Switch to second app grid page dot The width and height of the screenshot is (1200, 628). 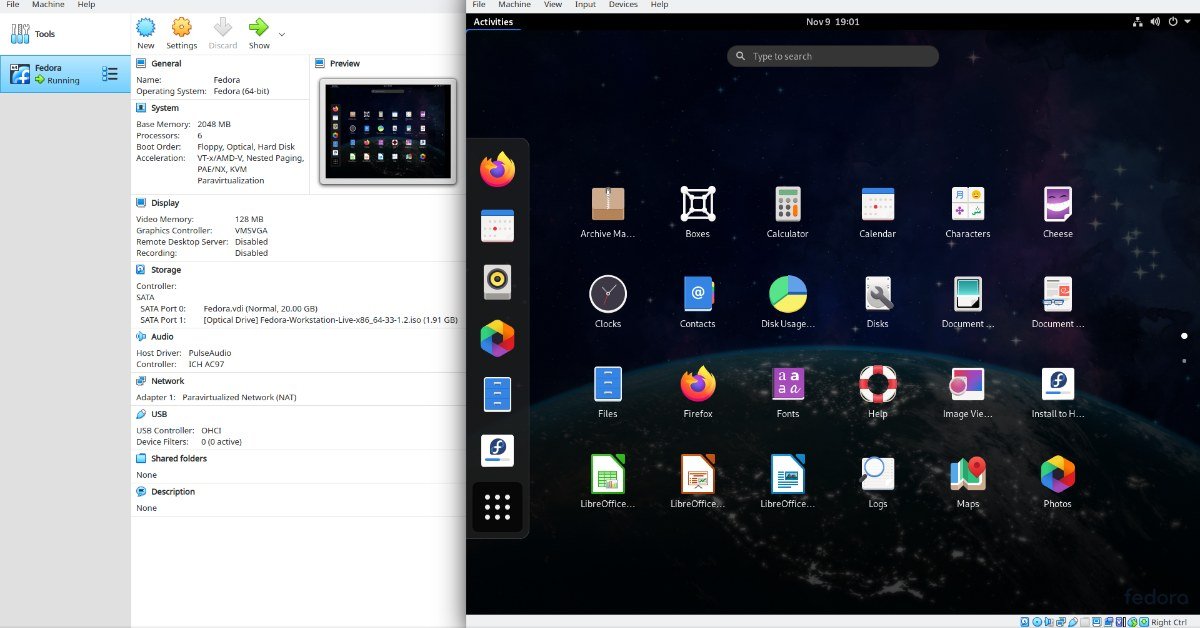coord(1184,360)
